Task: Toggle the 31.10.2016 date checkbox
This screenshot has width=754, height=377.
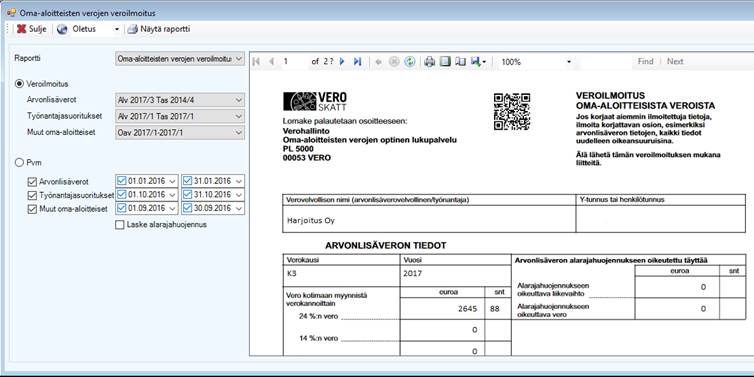Action: (x=188, y=195)
